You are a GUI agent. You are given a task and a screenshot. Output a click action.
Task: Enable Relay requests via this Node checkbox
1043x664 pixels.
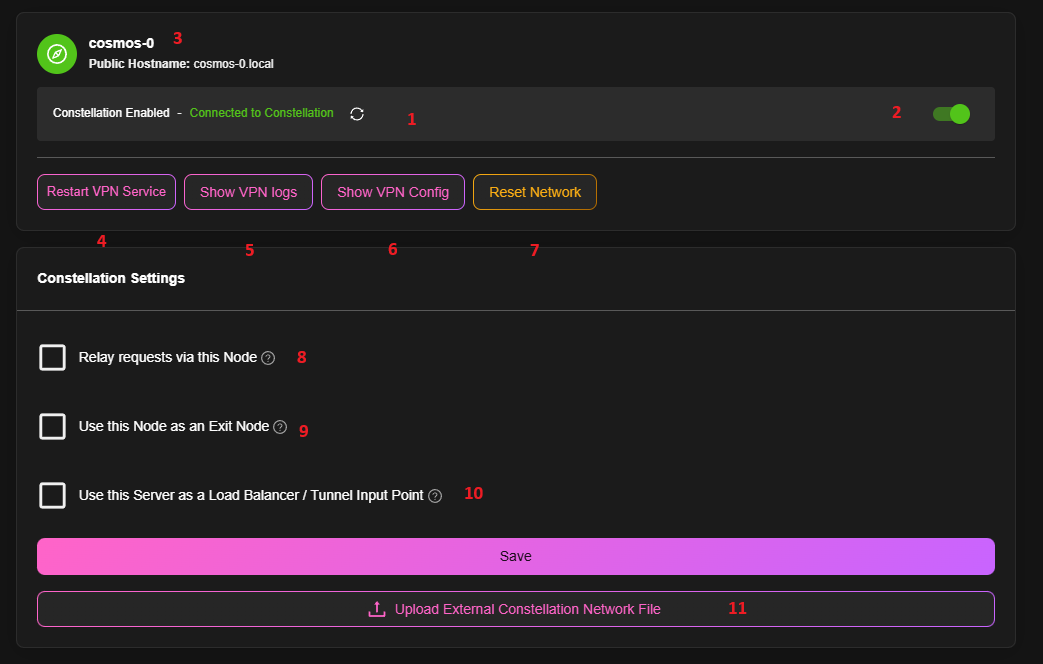pyautogui.click(x=53, y=358)
